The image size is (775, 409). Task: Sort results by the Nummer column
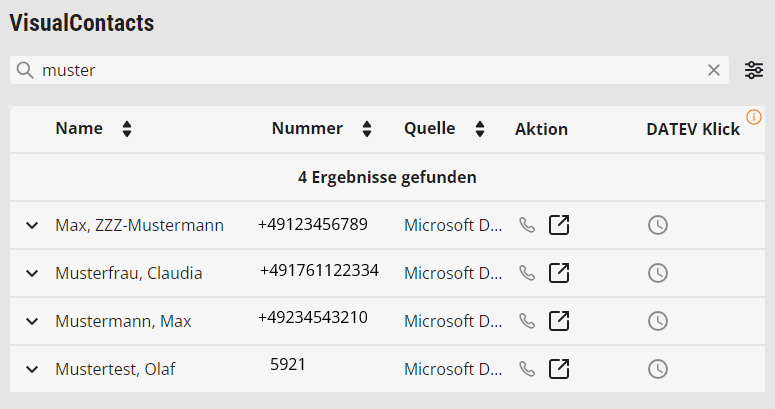(366, 129)
